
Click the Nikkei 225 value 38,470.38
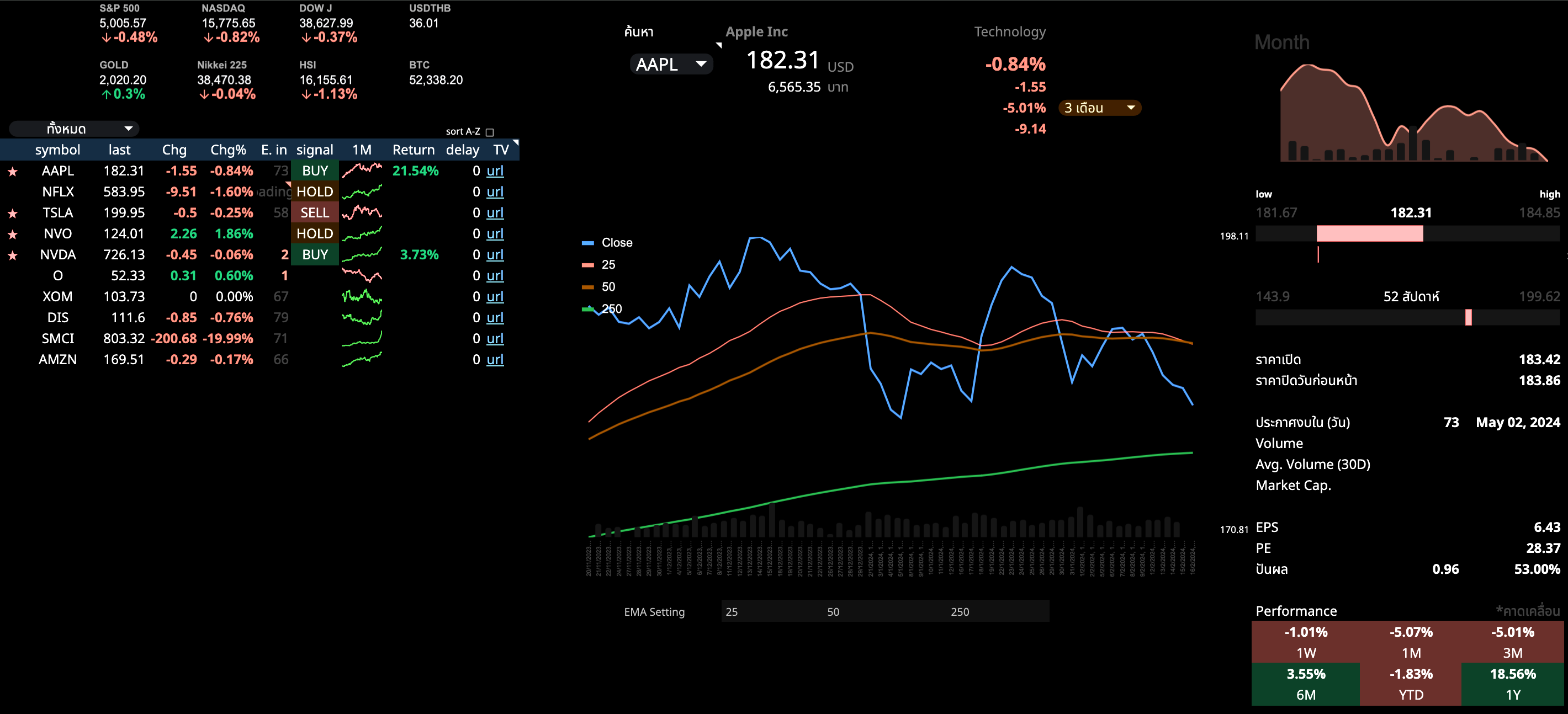coord(224,80)
